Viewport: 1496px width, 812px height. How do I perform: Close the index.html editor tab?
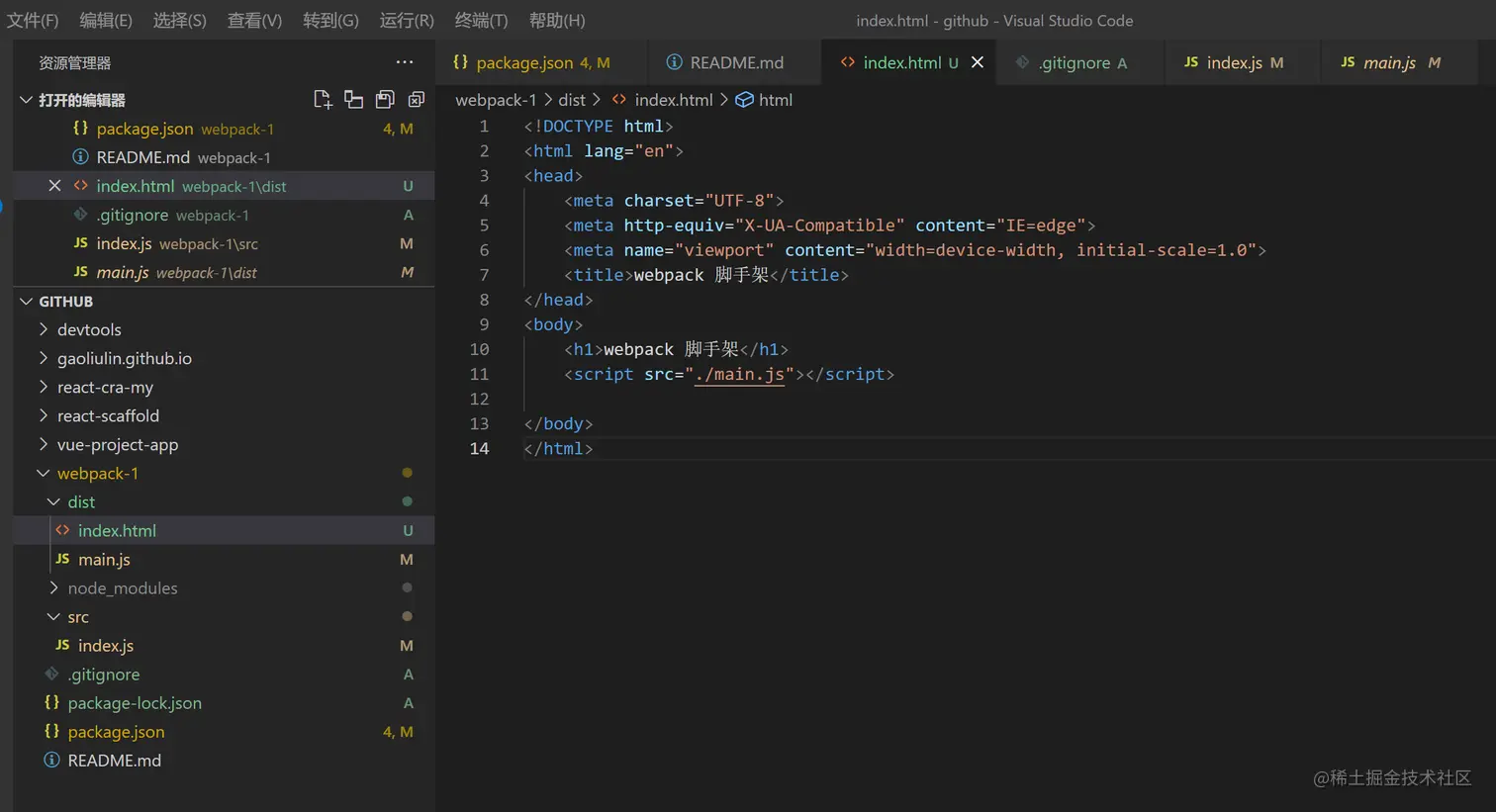tap(978, 62)
